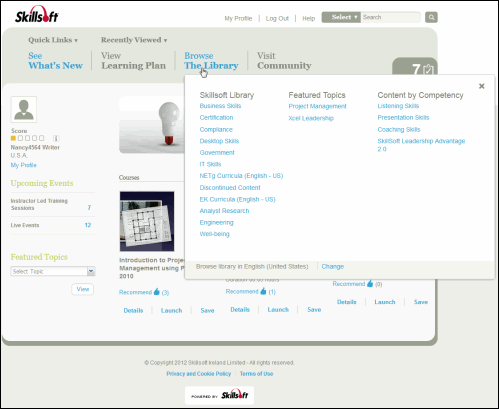This screenshot has width=499, height=409.
Task: Open Visit Community tab
Action: coord(284,61)
